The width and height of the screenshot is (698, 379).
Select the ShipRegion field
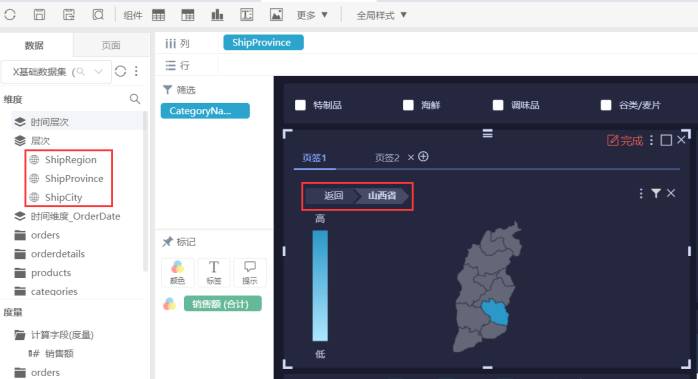click(x=70, y=159)
